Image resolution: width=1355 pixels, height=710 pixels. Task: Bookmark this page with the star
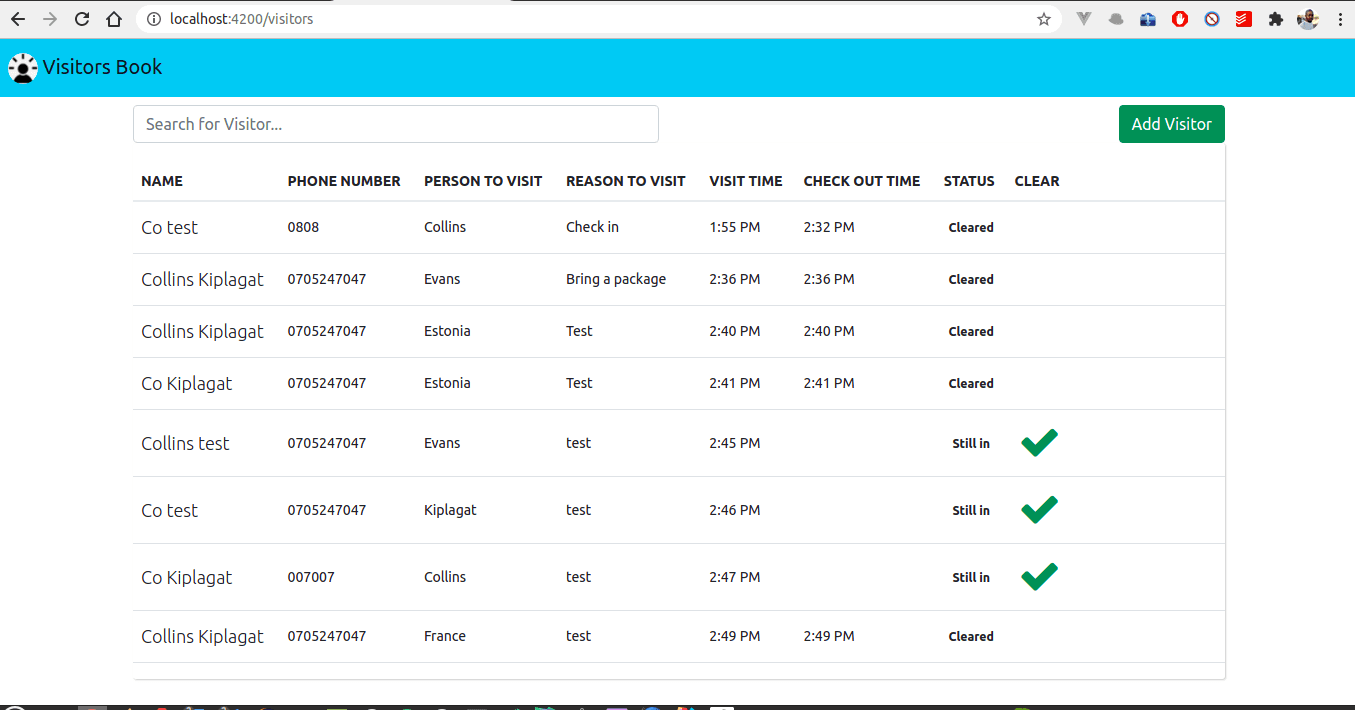click(1044, 19)
